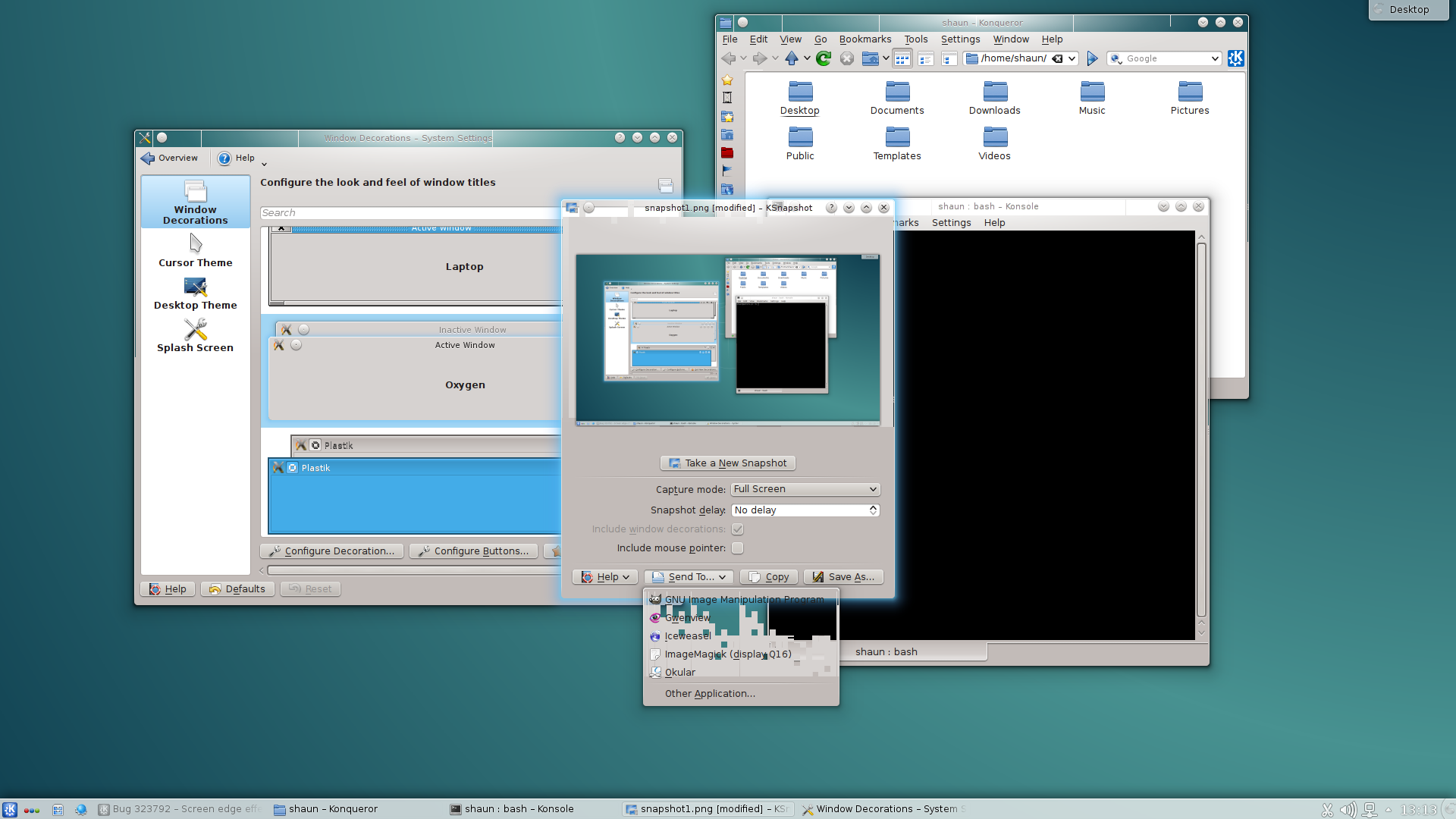1456x819 pixels.
Task: Show hidden system tray icons arrow
Action: point(1389,809)
